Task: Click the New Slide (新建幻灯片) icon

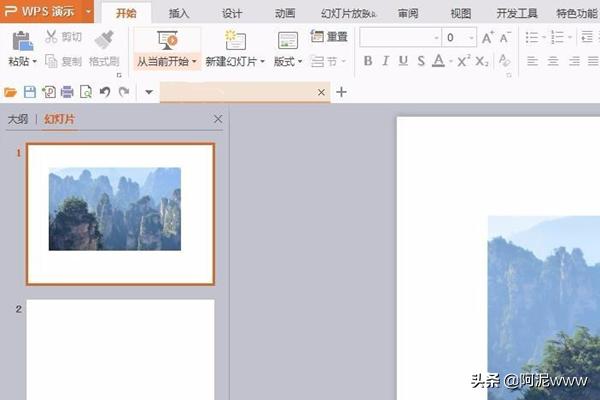Action: click(x=235, y=40)
